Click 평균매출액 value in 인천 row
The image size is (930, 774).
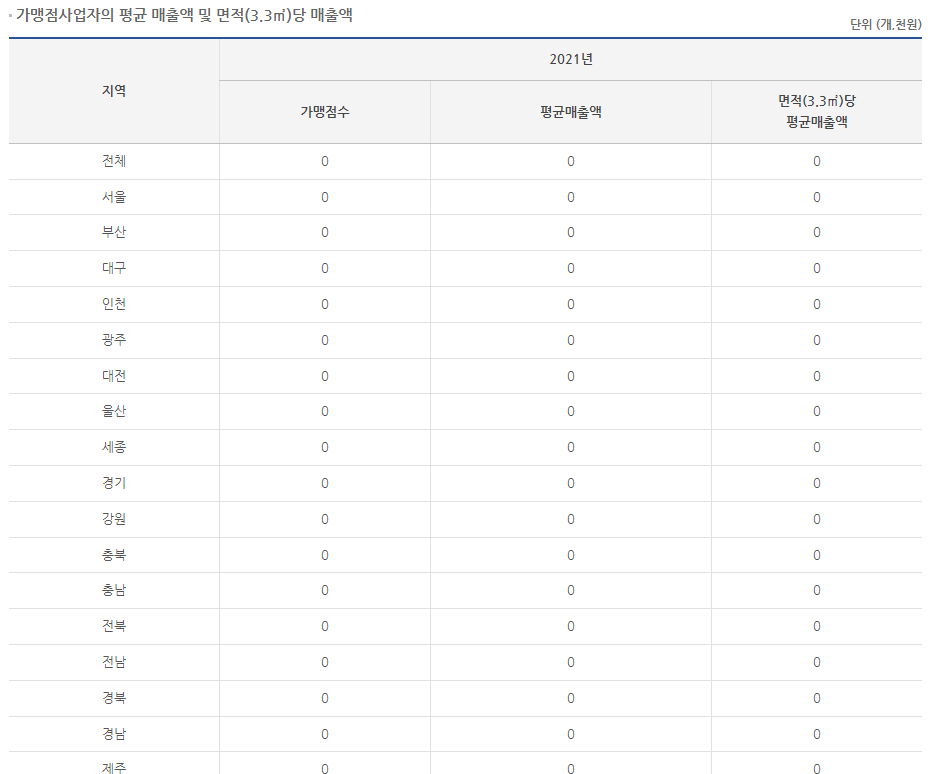[571, 304]
